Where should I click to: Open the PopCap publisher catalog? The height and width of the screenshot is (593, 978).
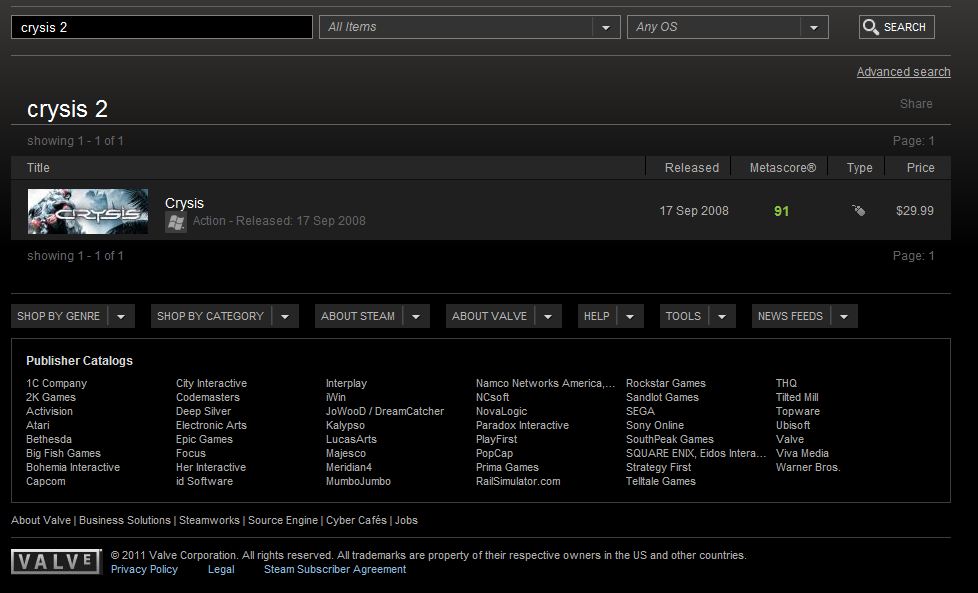click(495, 453)
